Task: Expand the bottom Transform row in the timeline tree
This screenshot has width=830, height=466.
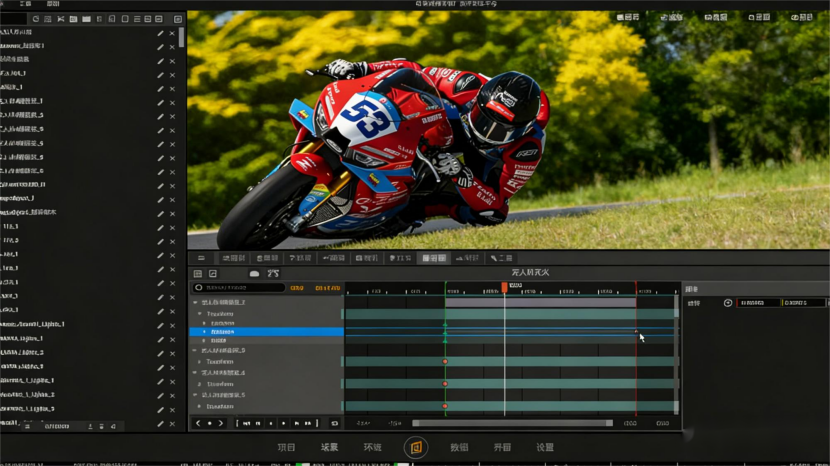Action: [x=200, y=407]
